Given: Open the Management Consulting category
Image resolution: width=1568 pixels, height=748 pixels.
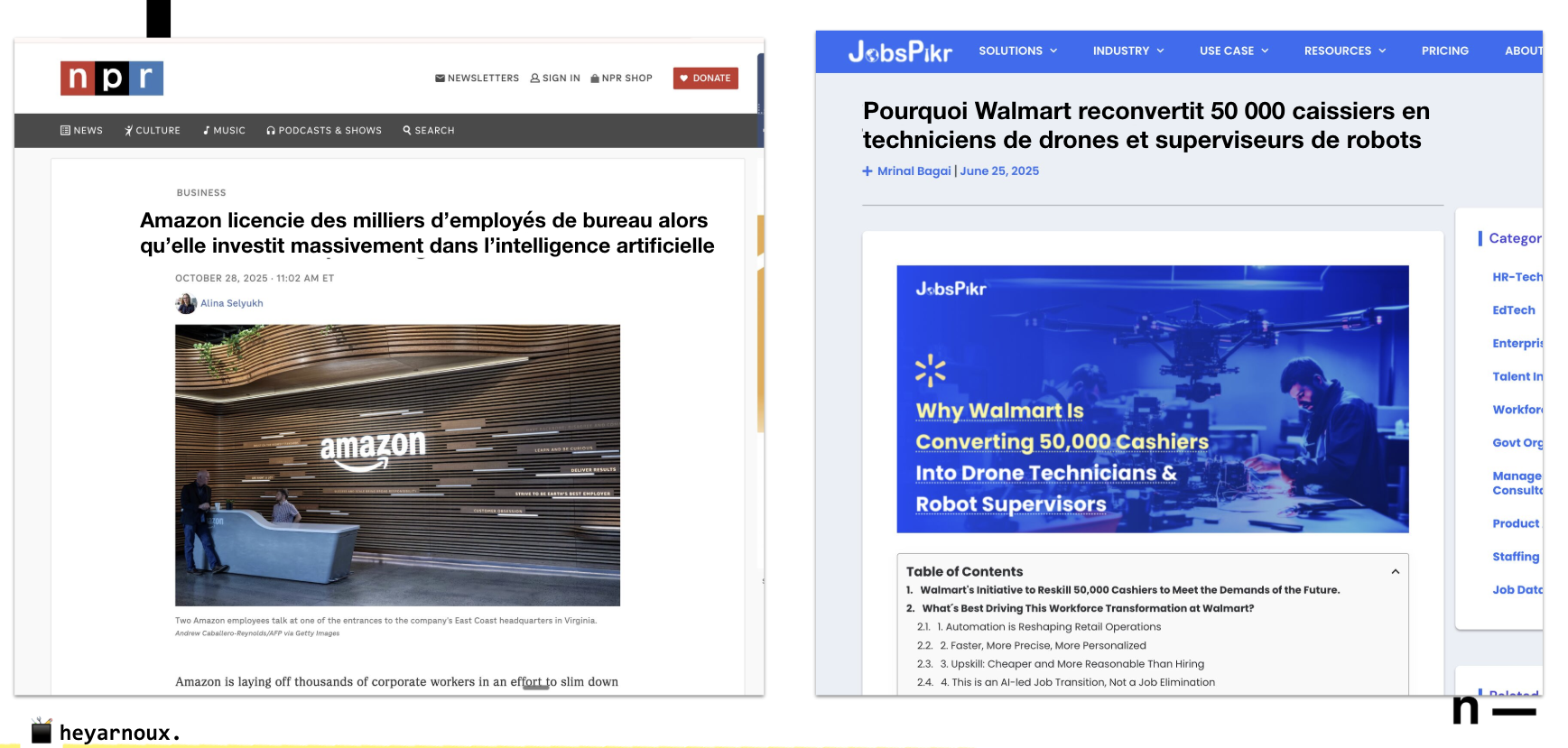Looking at the screenshot, I should pos(1517,483).
